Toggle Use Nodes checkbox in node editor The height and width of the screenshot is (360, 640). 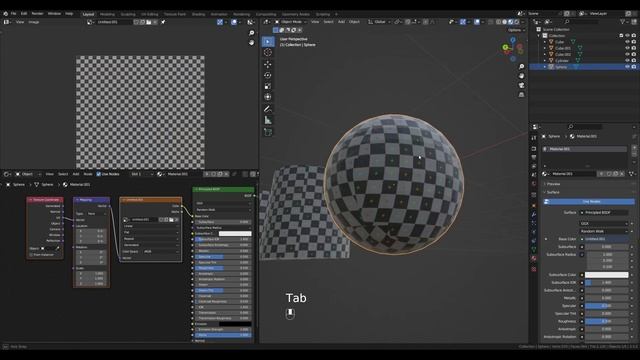point(98,174)
